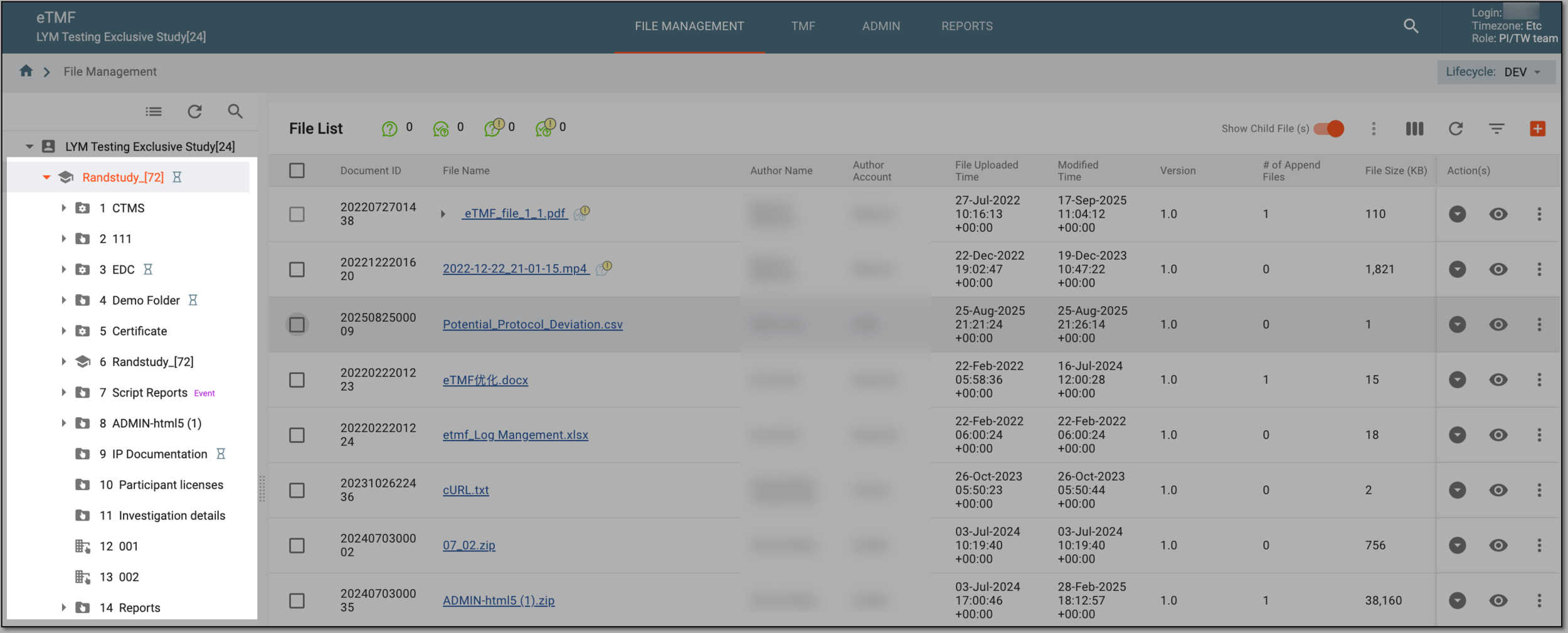The image size is (1568, 633).
Task: Collapse the LYM Testing Exclusive Study[24] root node
Action: (x=29, y=146)
